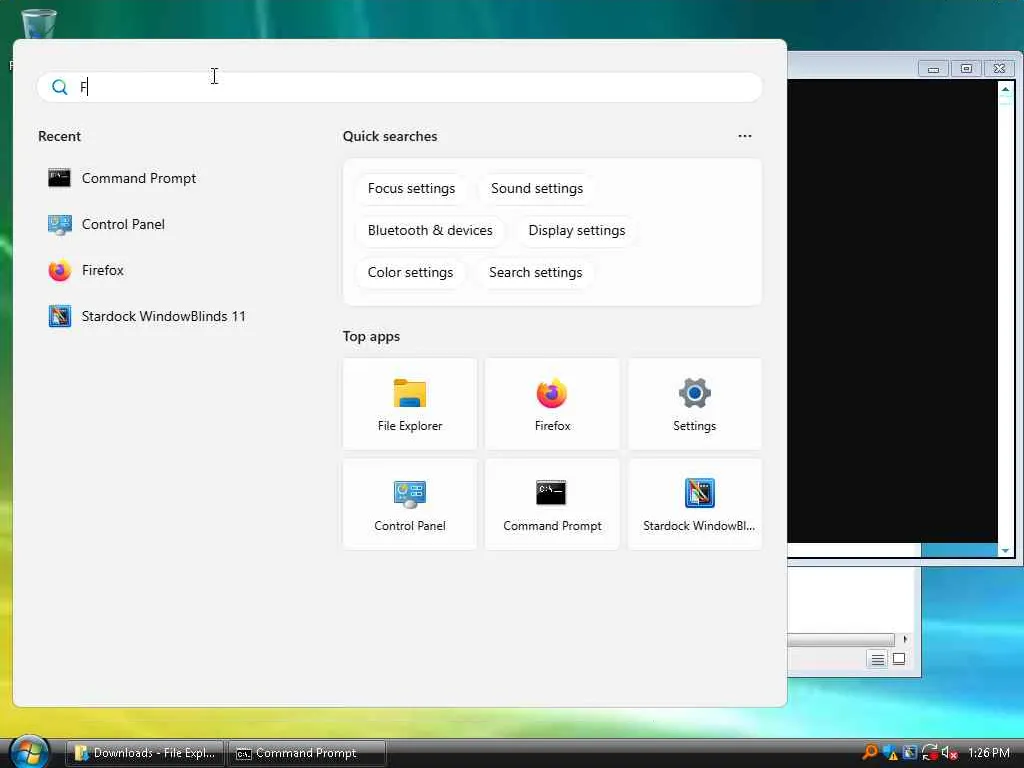The image size is (1024, 768).
Task: Pick the Color settings quick search
Action: click(x=410, y=272)
